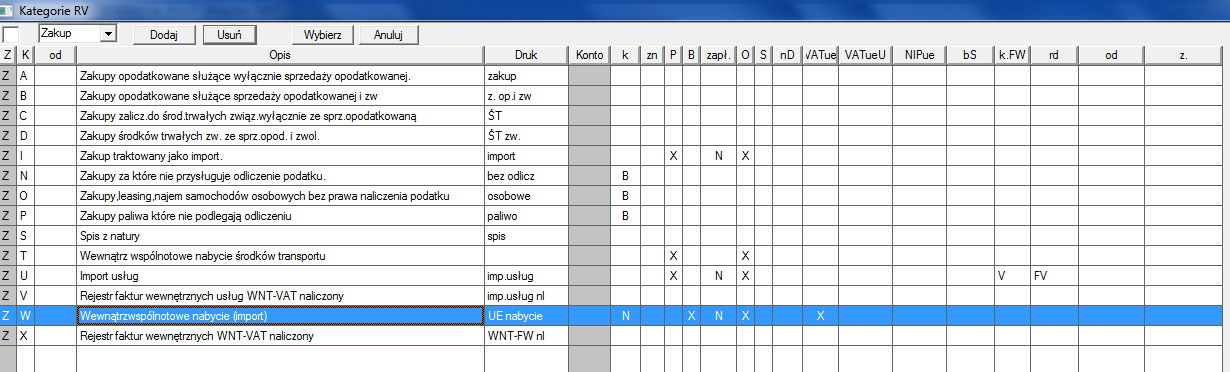Click the 'z. op.i zw' Druk cell
Image resolution: width=1230 pixels, height=372 pixels.
click(525, 95)
